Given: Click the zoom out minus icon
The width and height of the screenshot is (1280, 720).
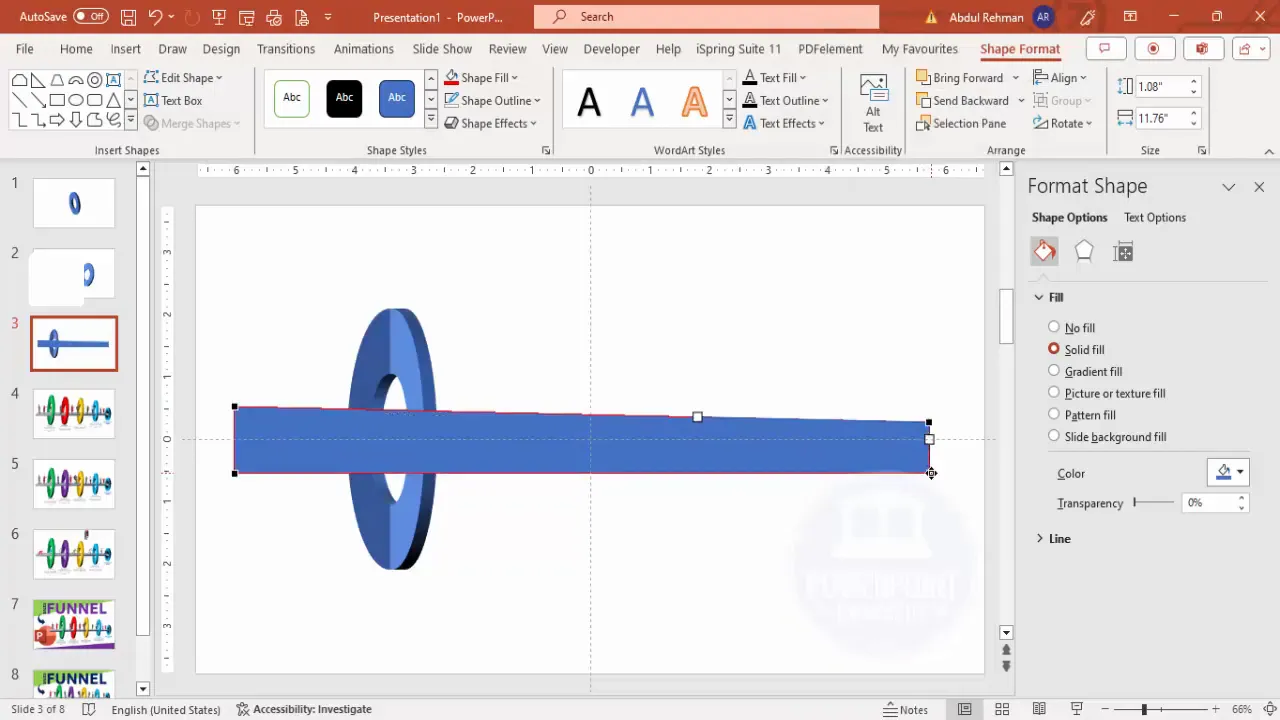Looking at the screenshot, I should [x=1104, y=709].
